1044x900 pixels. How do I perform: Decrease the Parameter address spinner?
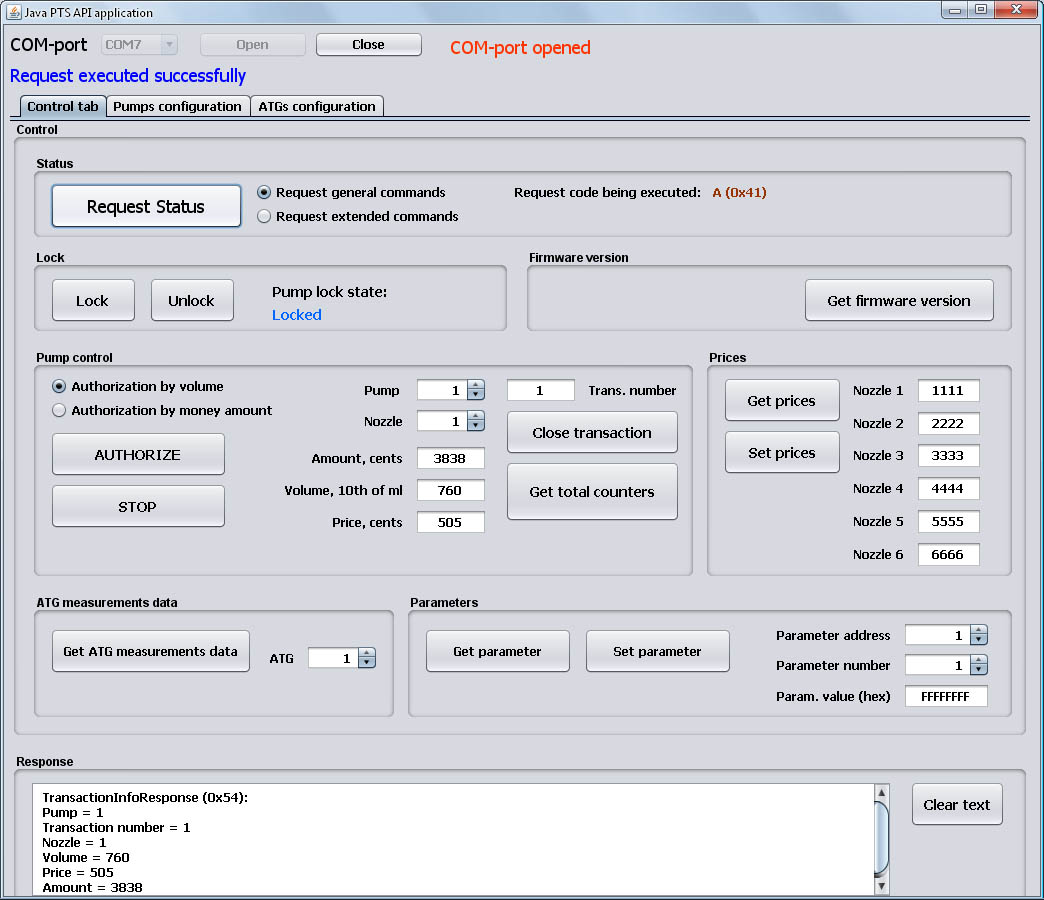(x=979, y=641)
